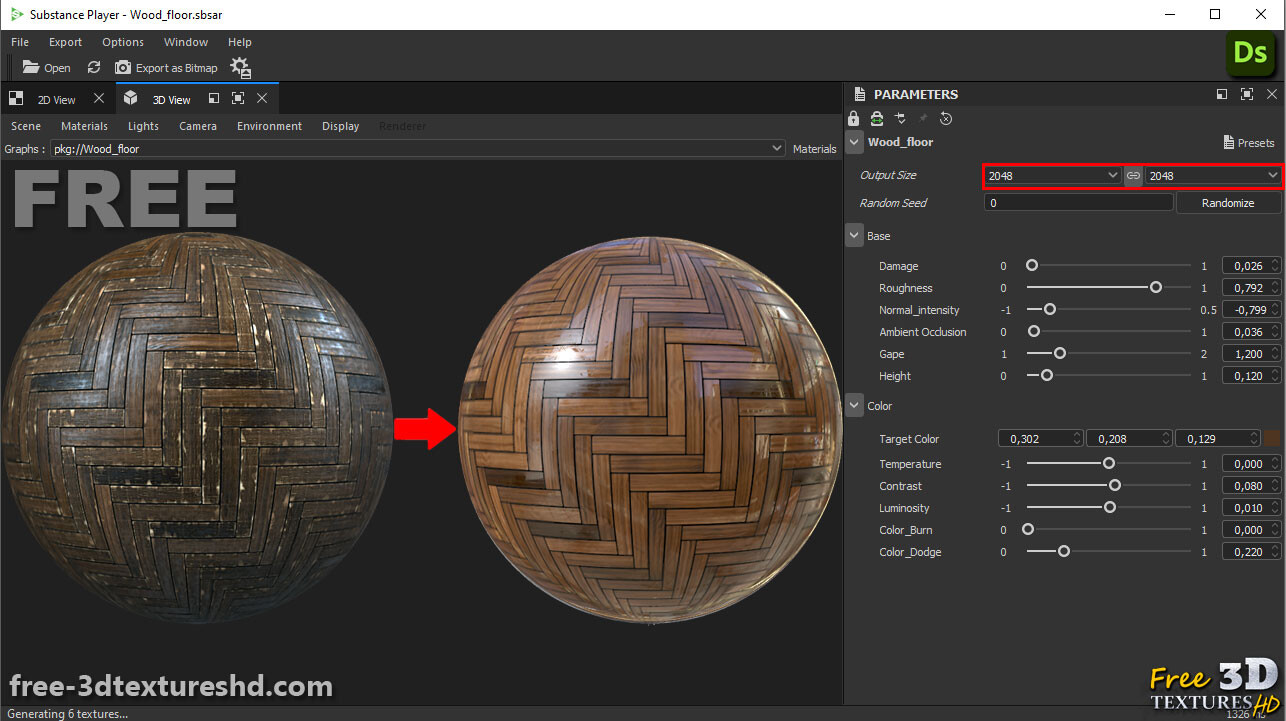Image resolution: width=1286 pixels, height=721 pixels.
Task: Collapse the Color parameters section
Action: (854, 405)
